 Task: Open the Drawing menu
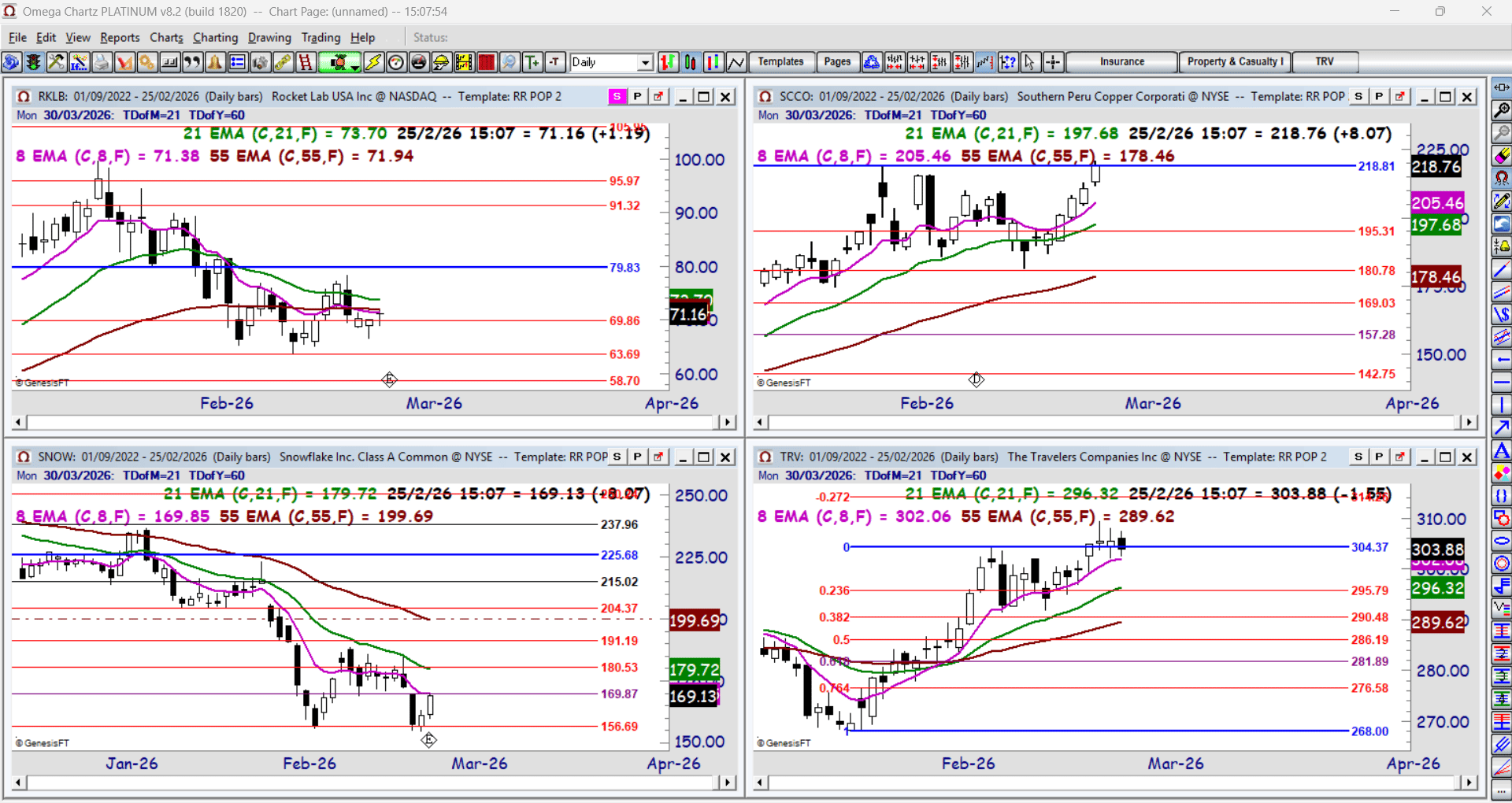tap(269, 37)
